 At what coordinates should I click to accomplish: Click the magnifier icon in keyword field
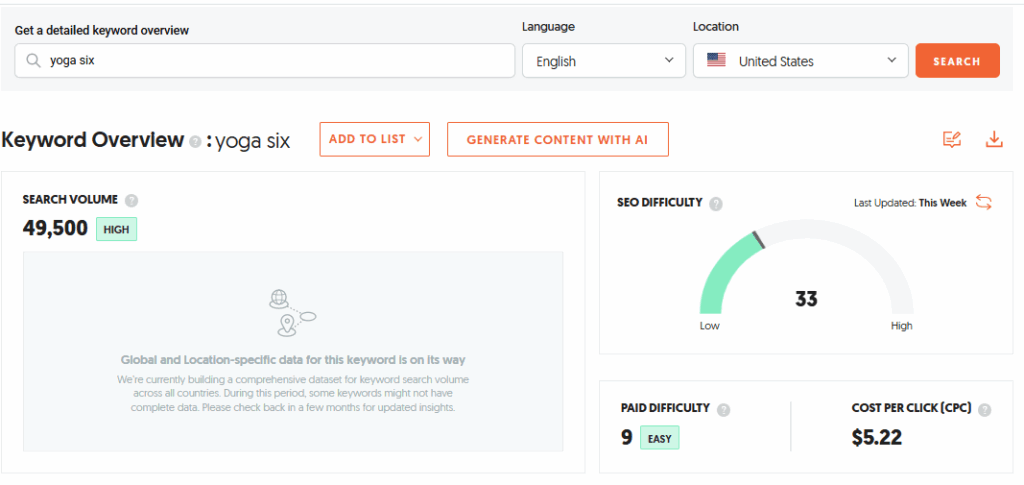[x=33, y=61]
